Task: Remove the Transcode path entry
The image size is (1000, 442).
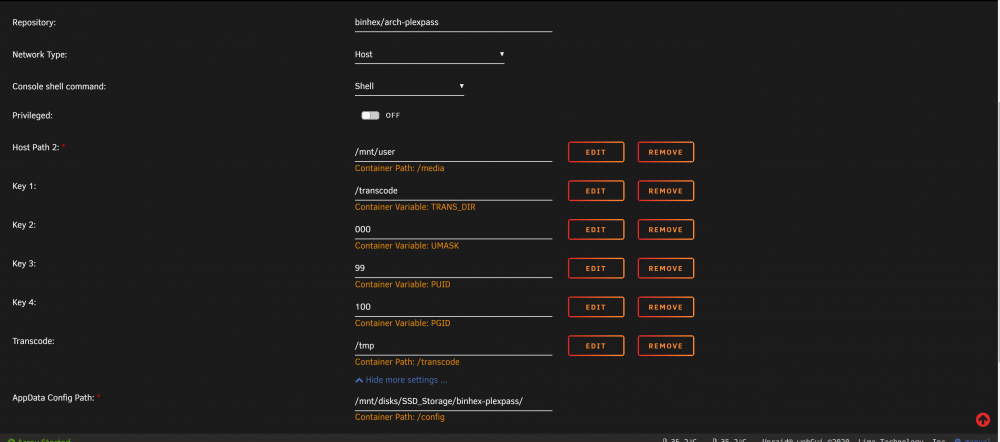Action: tap(666, 346)
